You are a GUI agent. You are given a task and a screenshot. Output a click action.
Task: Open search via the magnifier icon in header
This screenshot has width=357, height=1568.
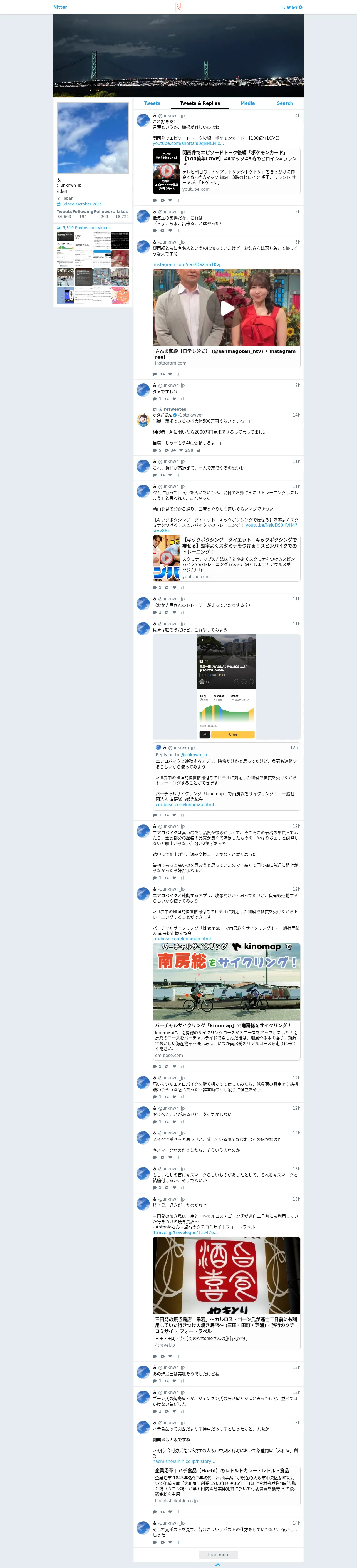click(283, 7)
